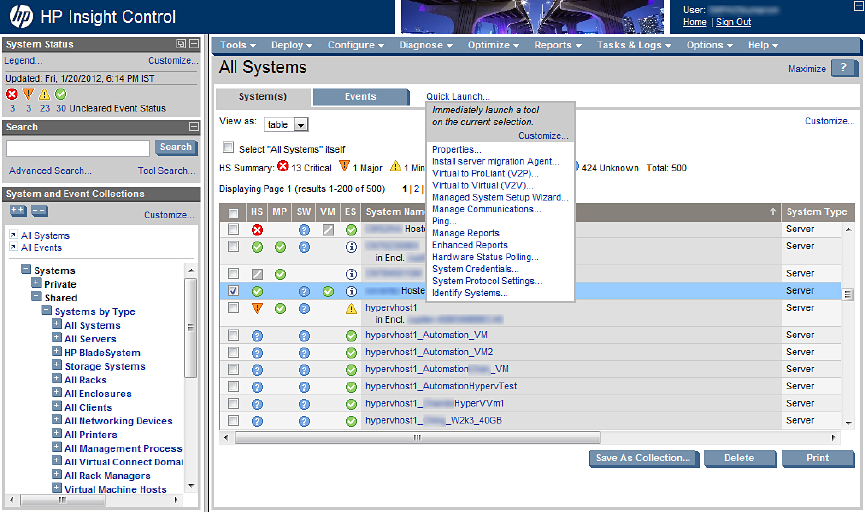Image resolution: width=865 pixels, height=512 pixels.
Task: Expand the Private tree node
Action: pyautogui.click(x=36, y=283)
